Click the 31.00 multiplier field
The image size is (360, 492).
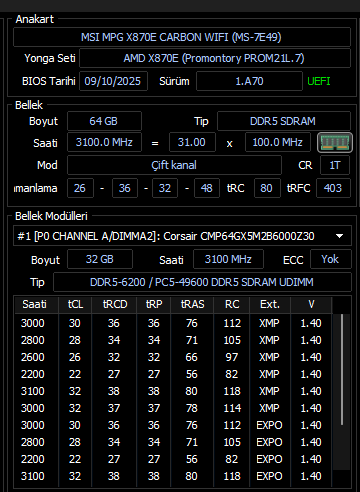(192, 142)
